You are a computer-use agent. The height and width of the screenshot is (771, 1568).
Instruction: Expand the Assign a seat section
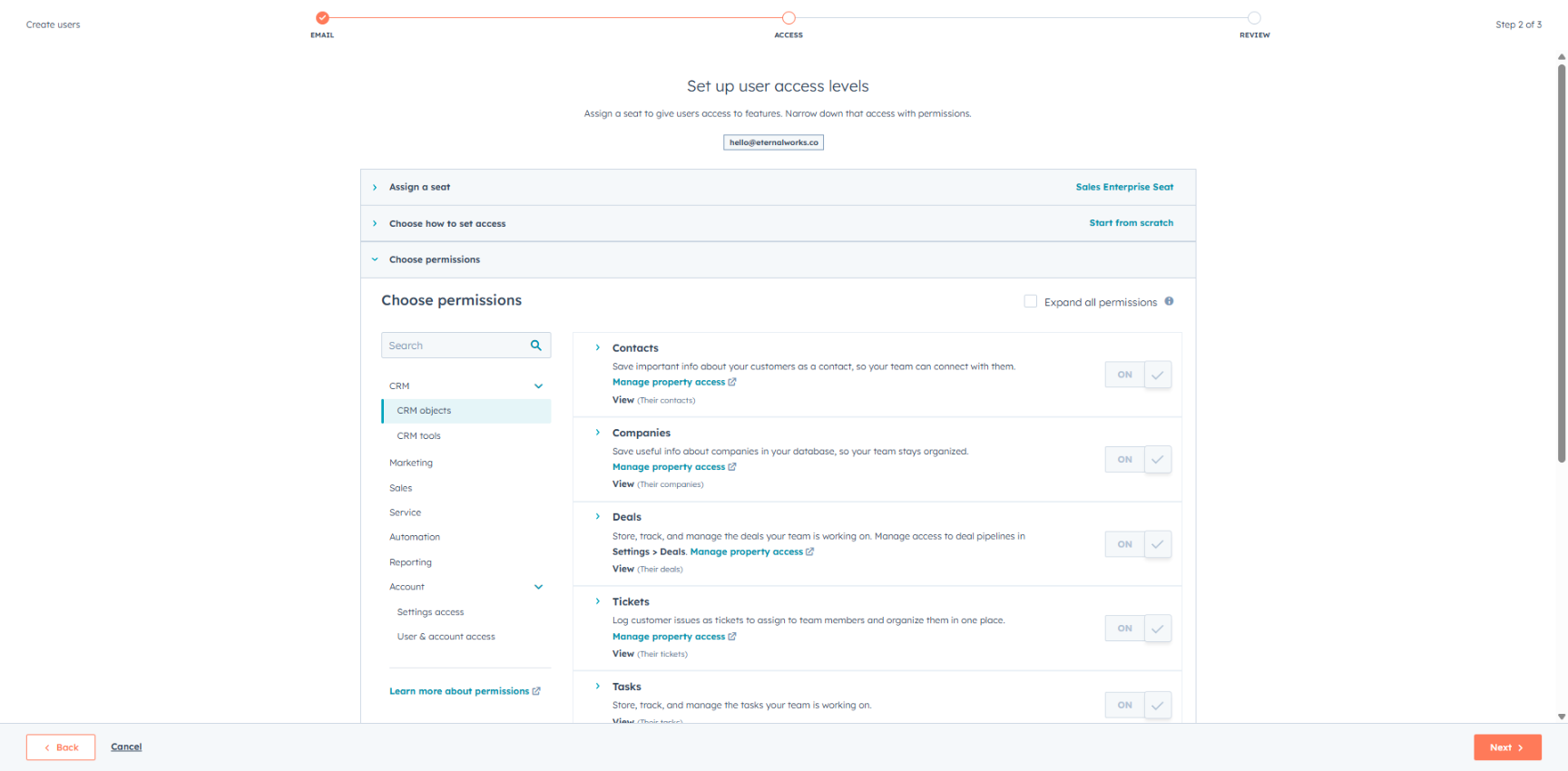pyautogui.click(x=419, y=187)
